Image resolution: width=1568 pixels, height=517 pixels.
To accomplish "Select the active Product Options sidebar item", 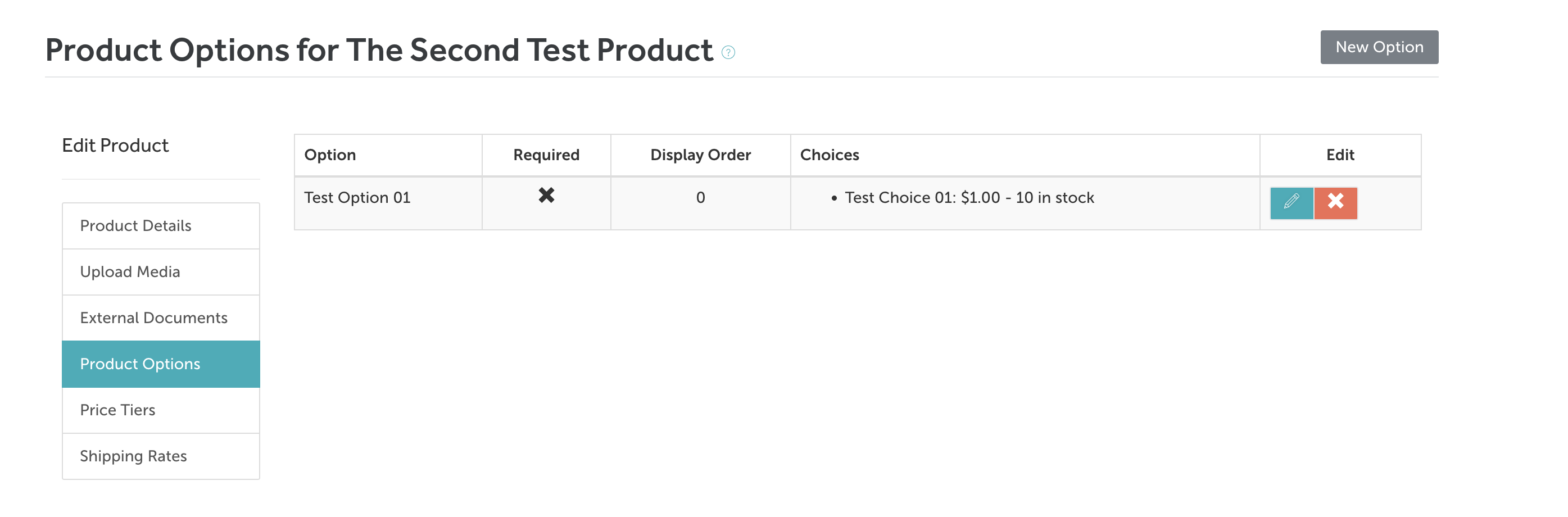I will point(140,364).
